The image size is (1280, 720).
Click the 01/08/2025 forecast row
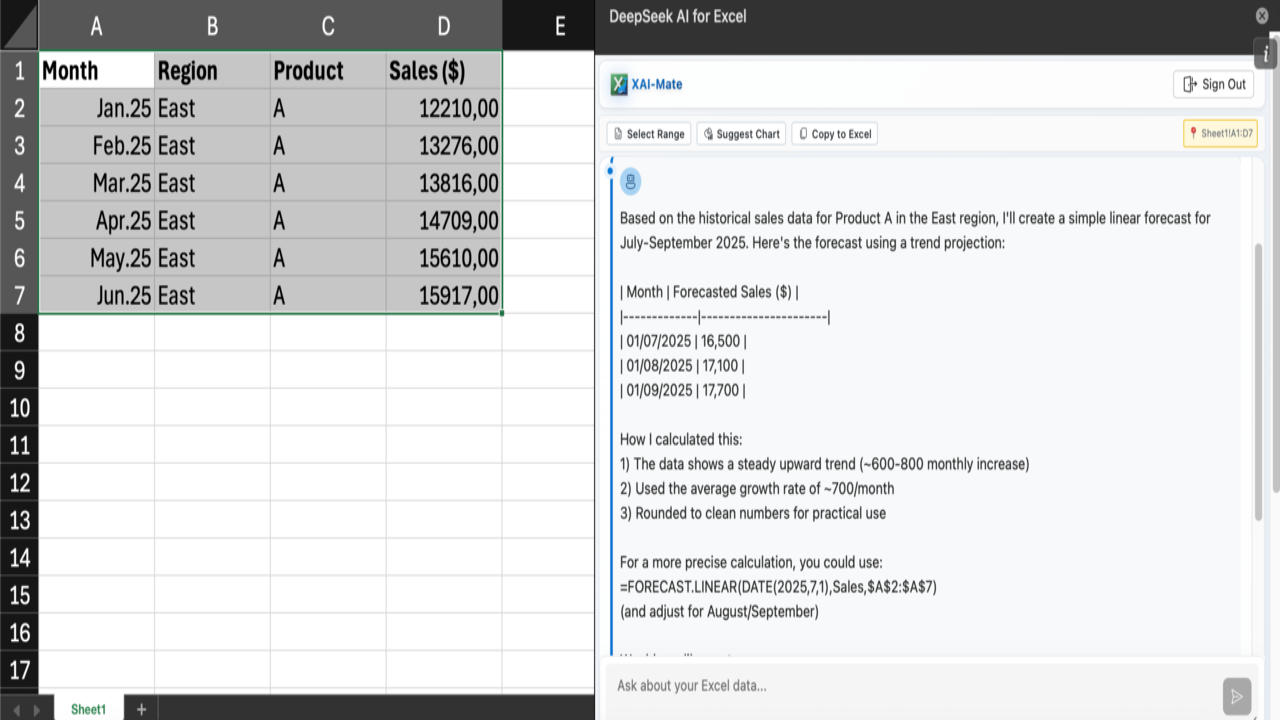682,366
